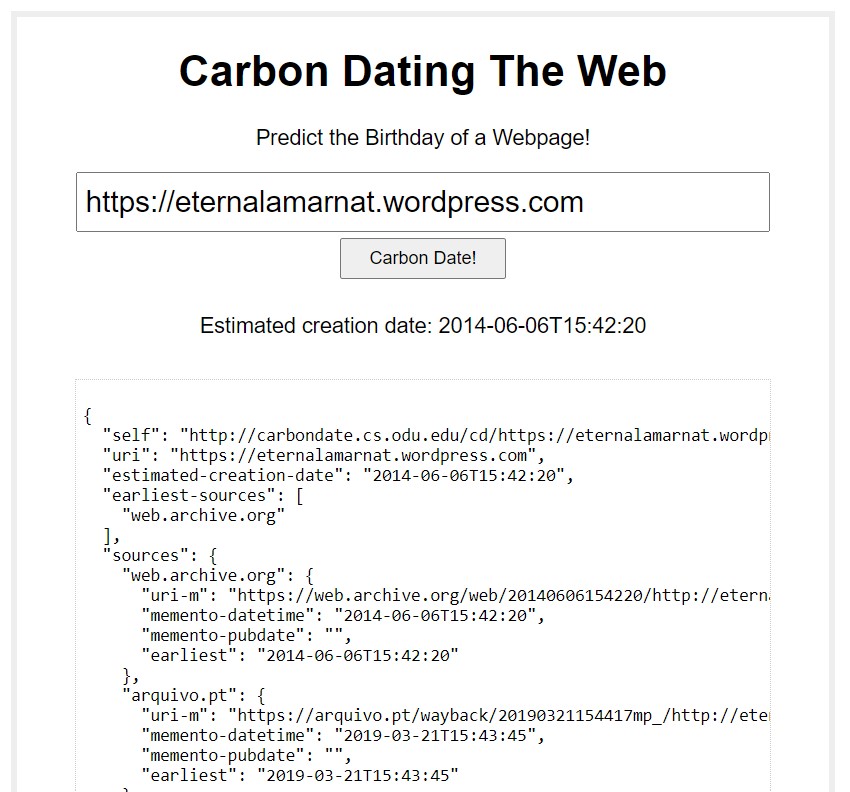Focus the URL input field
850x792 pixels.
click(x=423, y=202)
